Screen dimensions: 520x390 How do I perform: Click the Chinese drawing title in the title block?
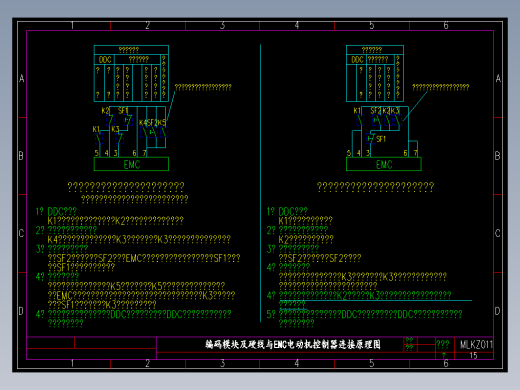coord(293,344)
